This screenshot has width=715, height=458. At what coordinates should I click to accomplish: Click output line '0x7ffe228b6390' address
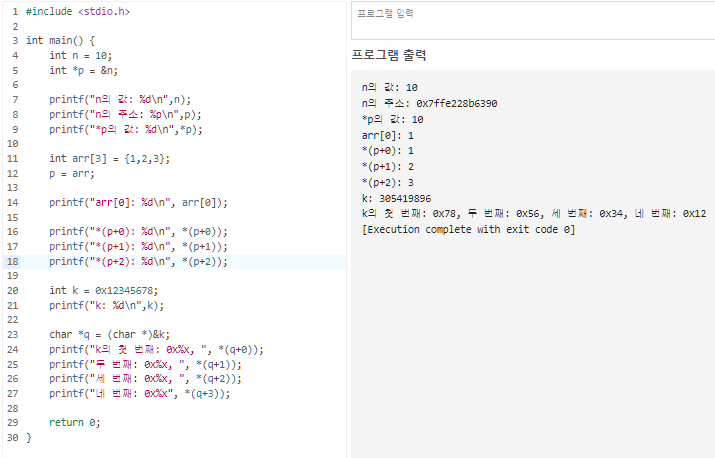[x=456, y=104]
